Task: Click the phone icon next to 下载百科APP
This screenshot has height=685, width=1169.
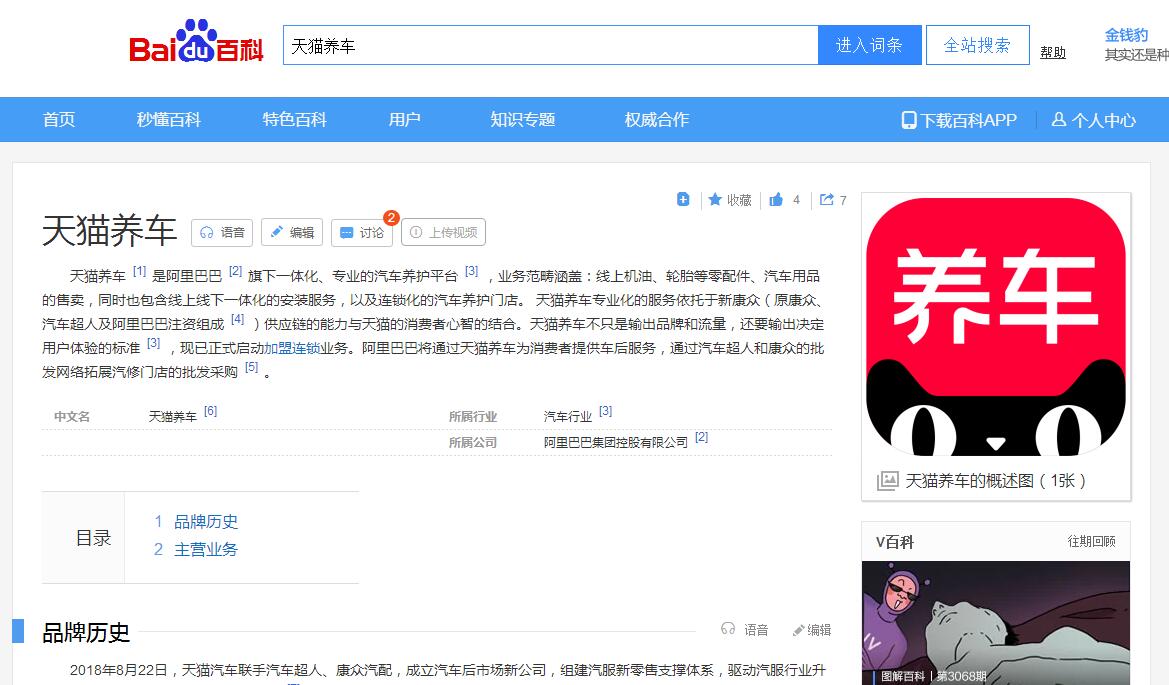Action: (909, 120)
